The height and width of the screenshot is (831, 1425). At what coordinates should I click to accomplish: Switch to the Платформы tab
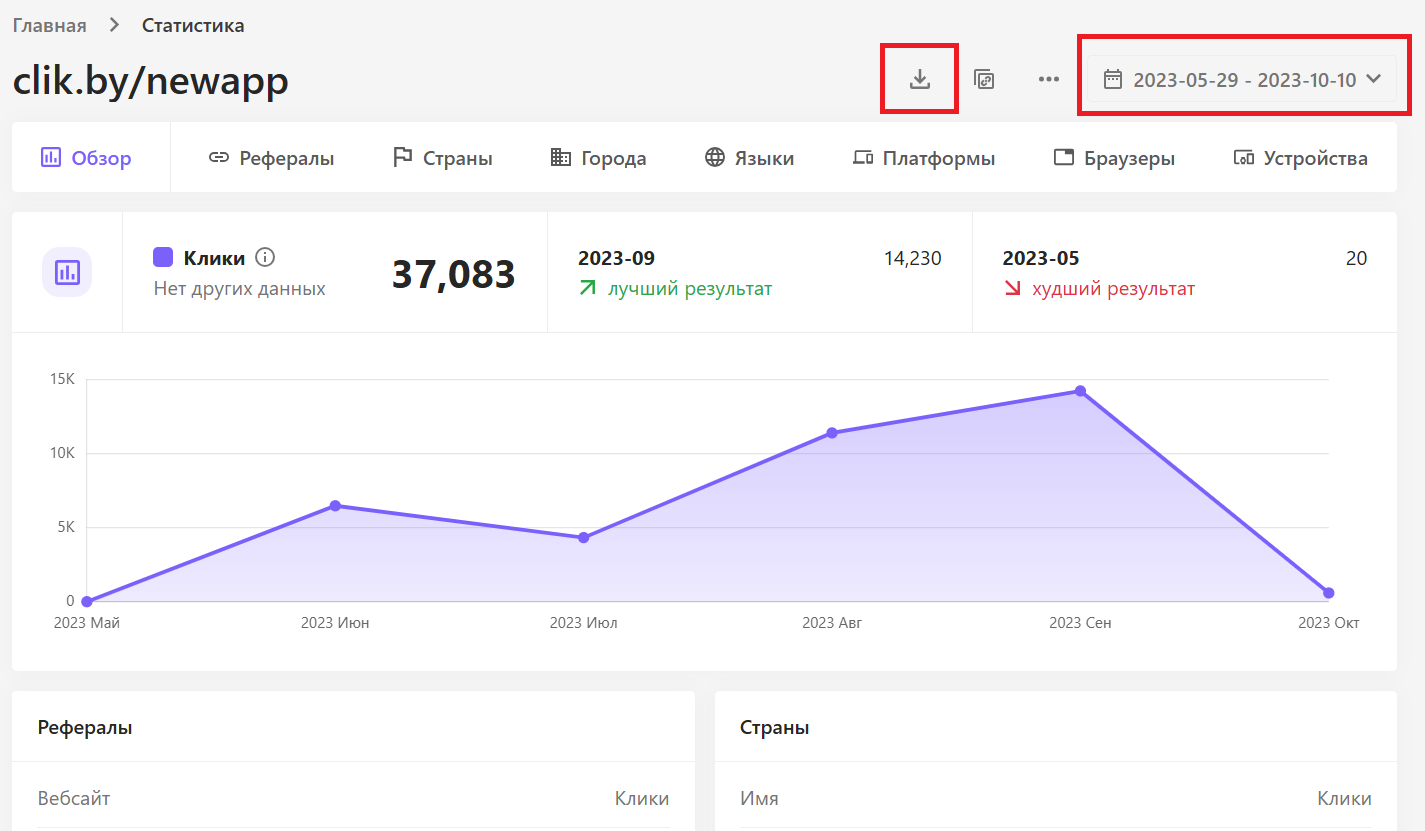tap(923, 158)
